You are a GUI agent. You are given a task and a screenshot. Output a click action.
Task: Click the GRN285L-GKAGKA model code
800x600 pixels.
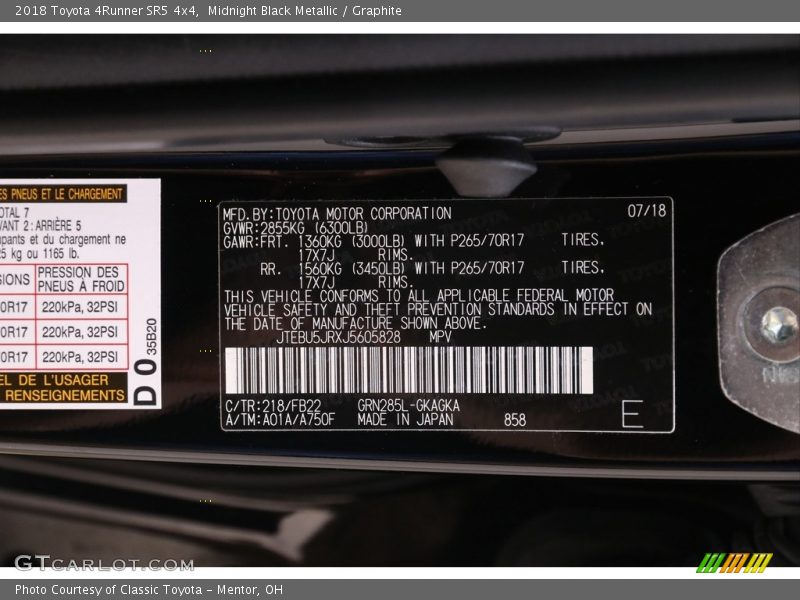click(408, 406)
